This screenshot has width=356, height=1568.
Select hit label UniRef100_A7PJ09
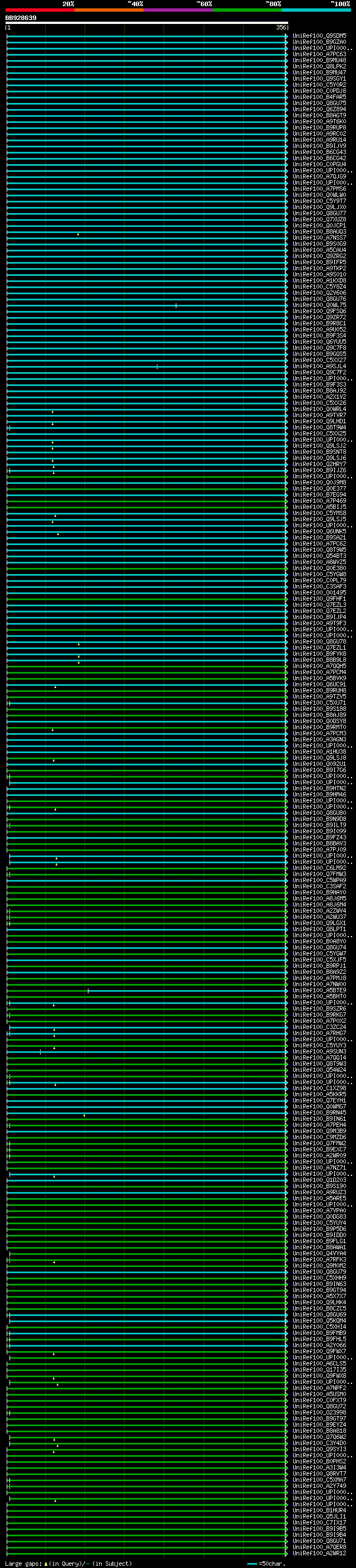(319, 850)
